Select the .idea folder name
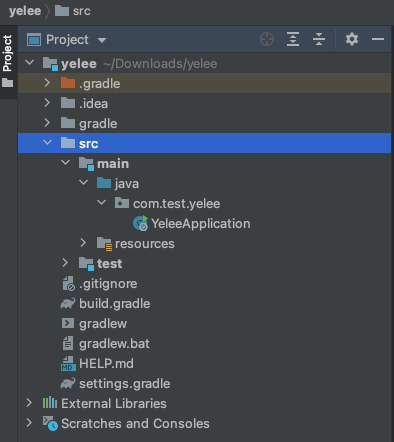The width and height of the screenshot is (394, 442). pyautogui.click(x=93, y=103)
